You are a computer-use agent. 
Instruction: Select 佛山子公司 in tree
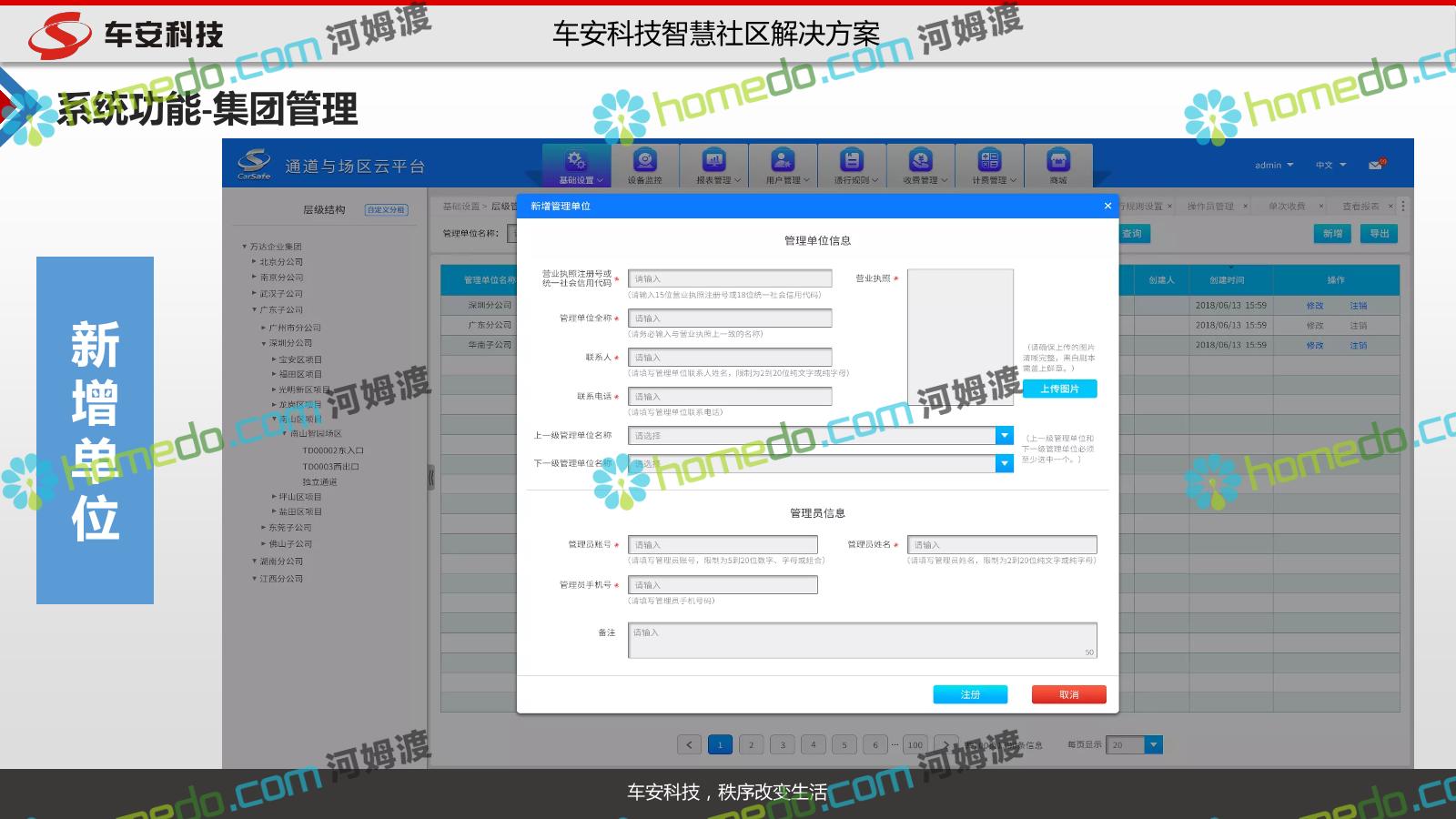pyautogui.click(x=290, y=544)
